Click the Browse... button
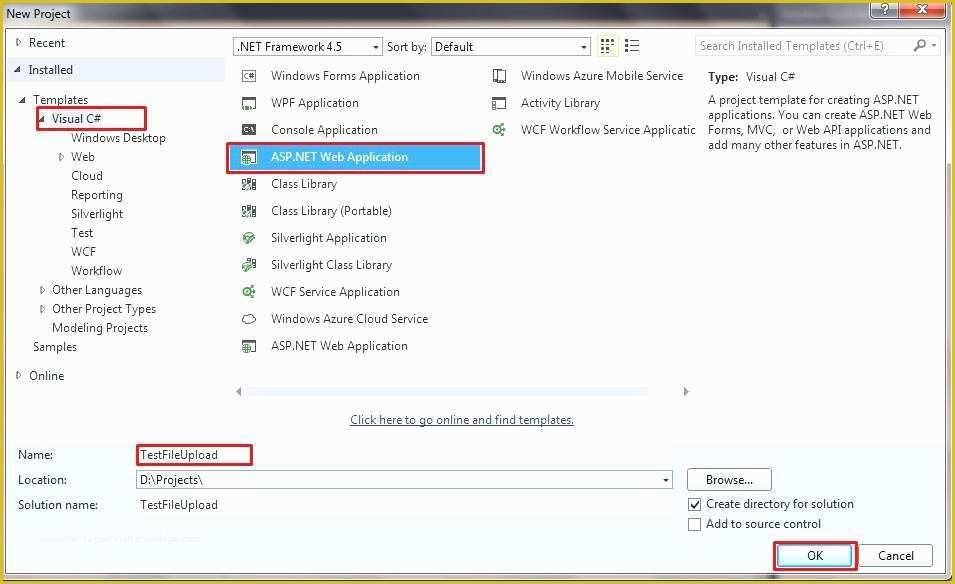 click(729, 480)
